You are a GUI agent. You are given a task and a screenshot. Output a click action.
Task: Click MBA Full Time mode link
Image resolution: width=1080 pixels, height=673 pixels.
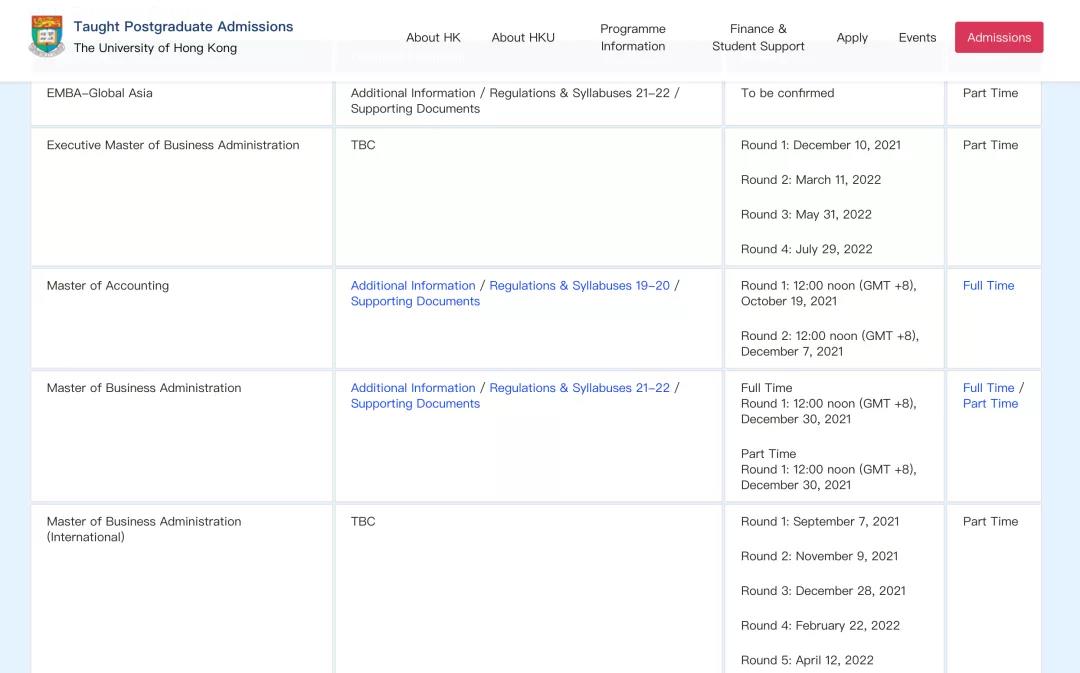(988, 388)
